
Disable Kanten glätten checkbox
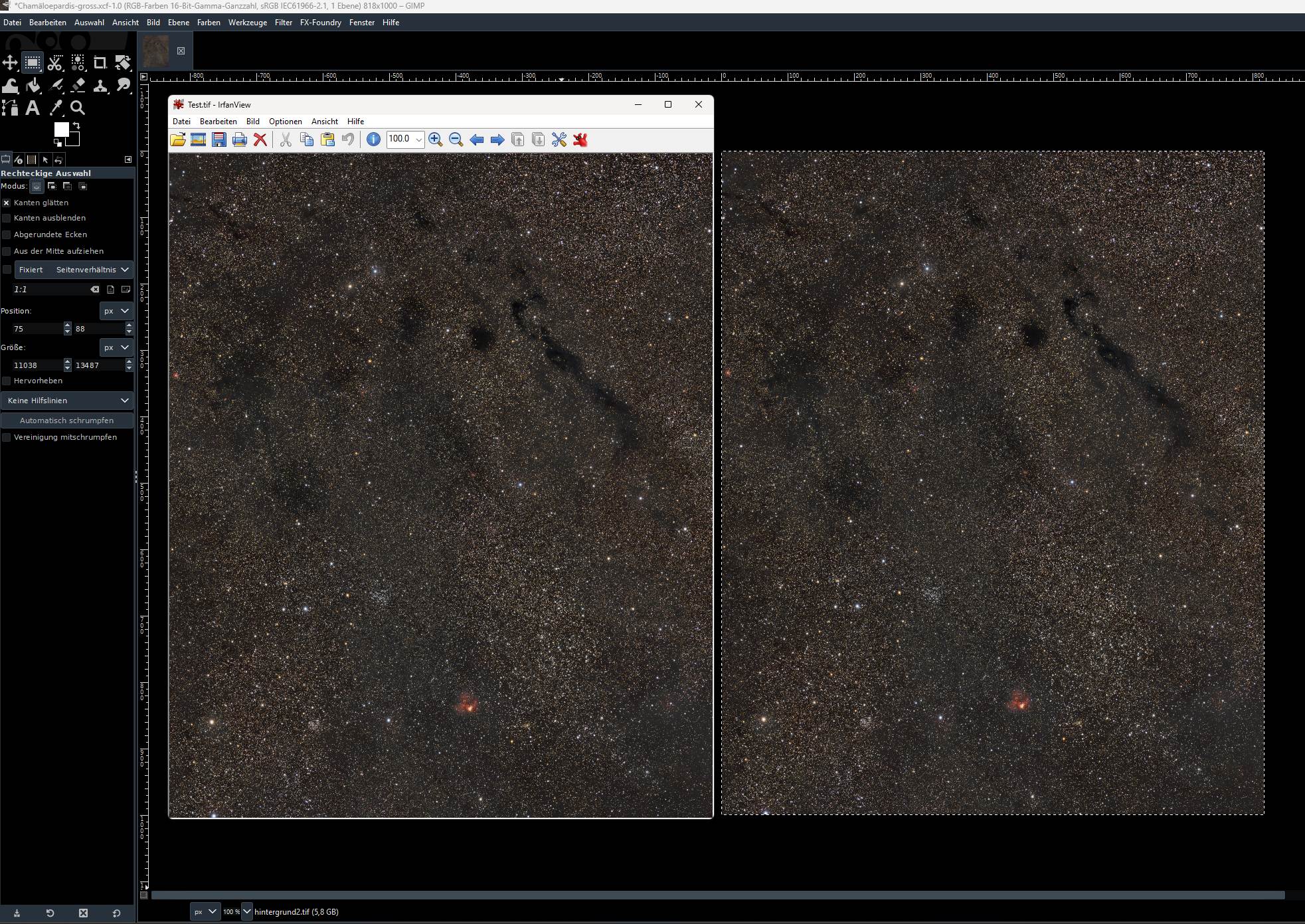[x=7, y=203]
